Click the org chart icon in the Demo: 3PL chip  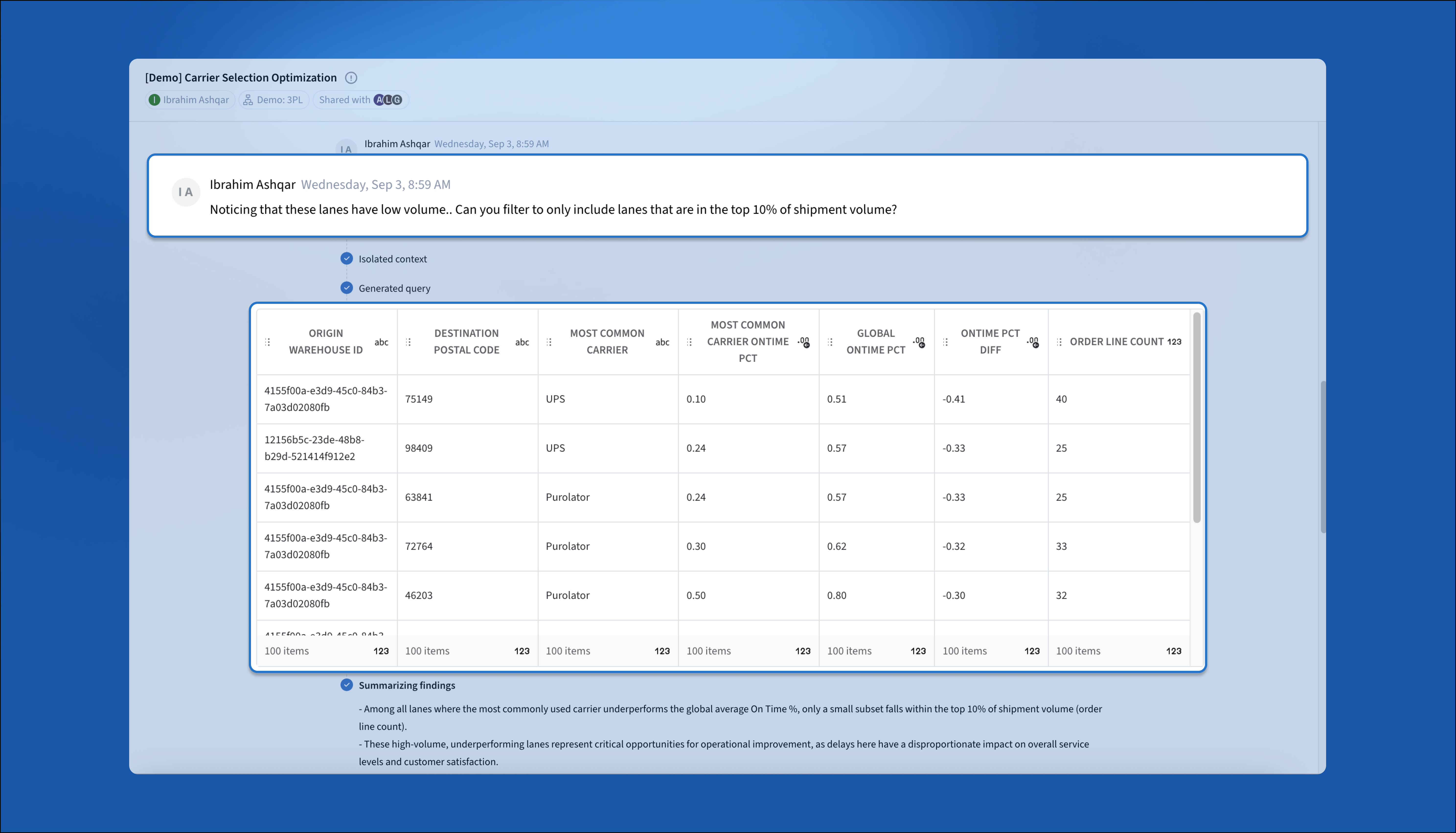click(x=248, y=100)
